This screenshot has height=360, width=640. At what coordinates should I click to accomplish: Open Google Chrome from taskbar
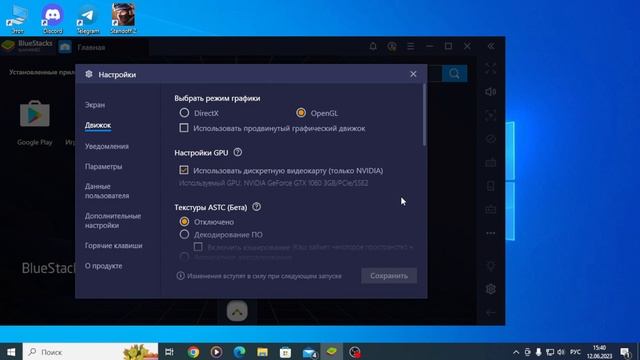point(193,352)
